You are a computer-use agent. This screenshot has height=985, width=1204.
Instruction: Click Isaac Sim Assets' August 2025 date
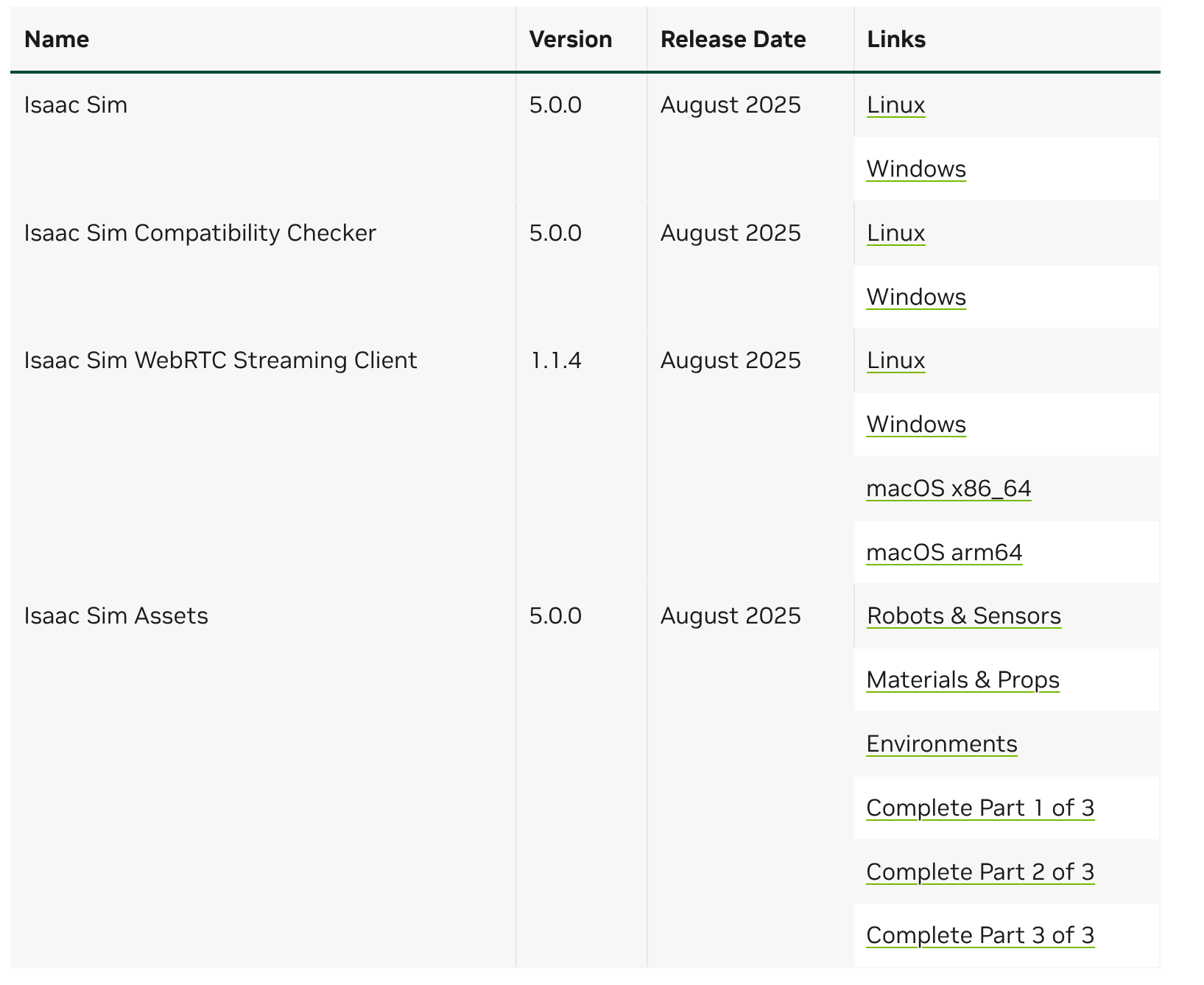click(731, 616)
